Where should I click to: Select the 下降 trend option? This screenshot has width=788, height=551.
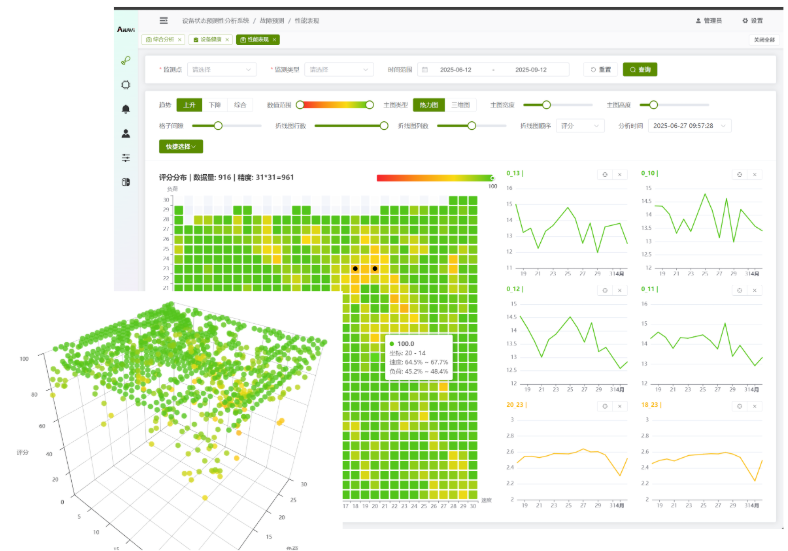(215, 104)
